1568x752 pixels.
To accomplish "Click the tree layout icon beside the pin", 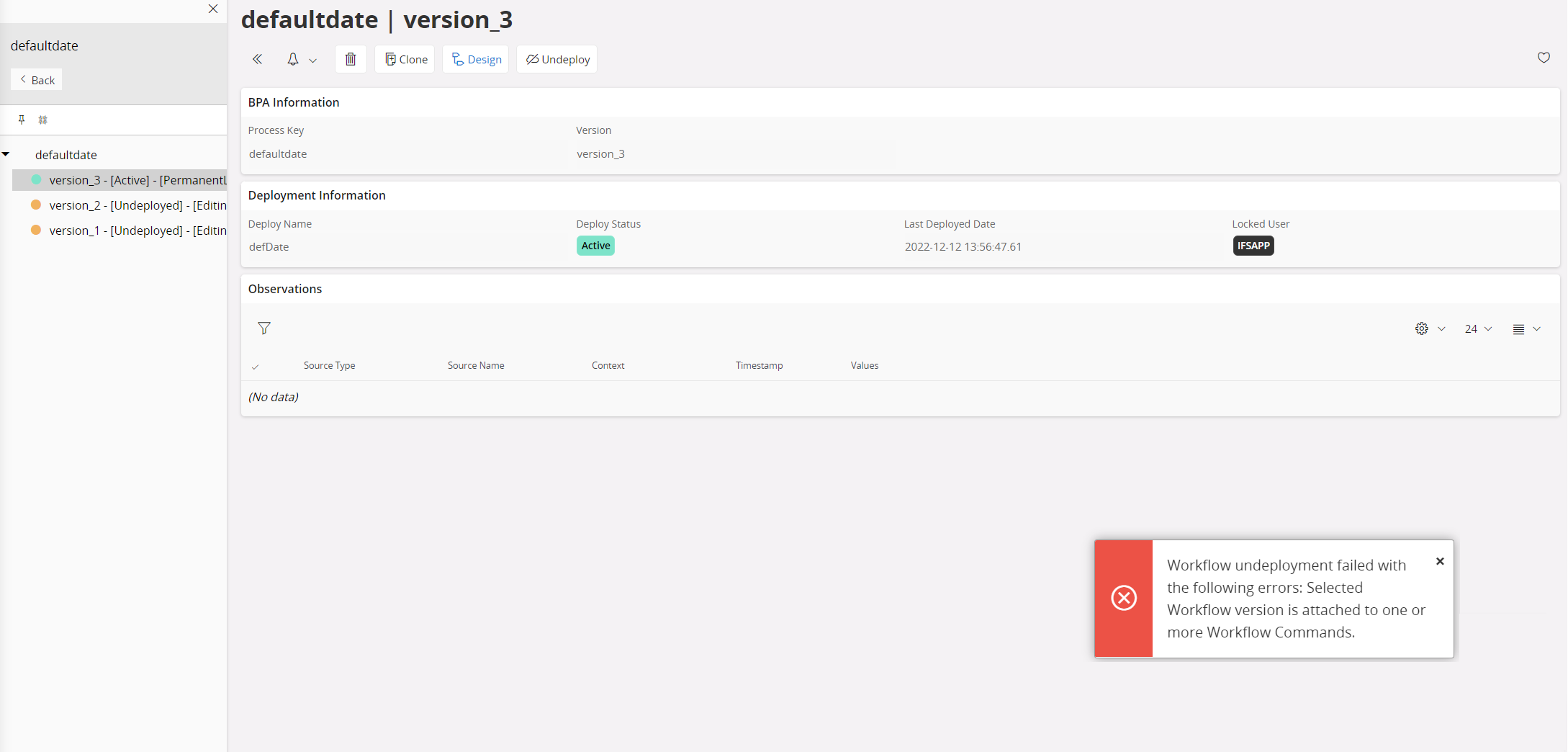I will [x=43, y=120].
